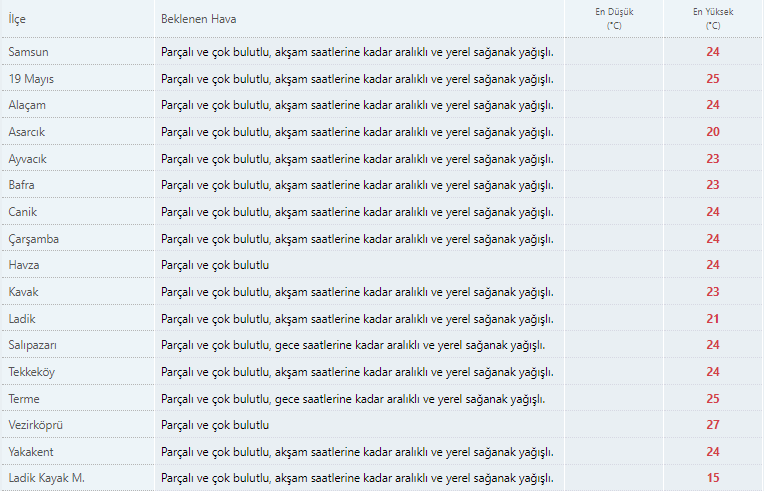Click the İlçe column header
764x491 pixels.
point(17,19)
